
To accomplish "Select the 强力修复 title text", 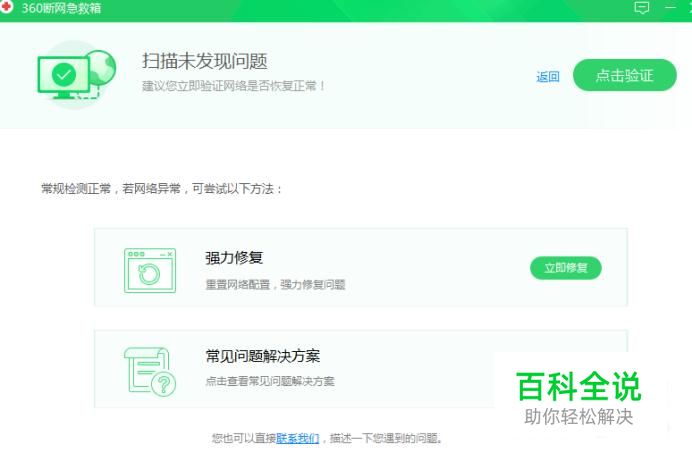I will (x=234, y=258).
